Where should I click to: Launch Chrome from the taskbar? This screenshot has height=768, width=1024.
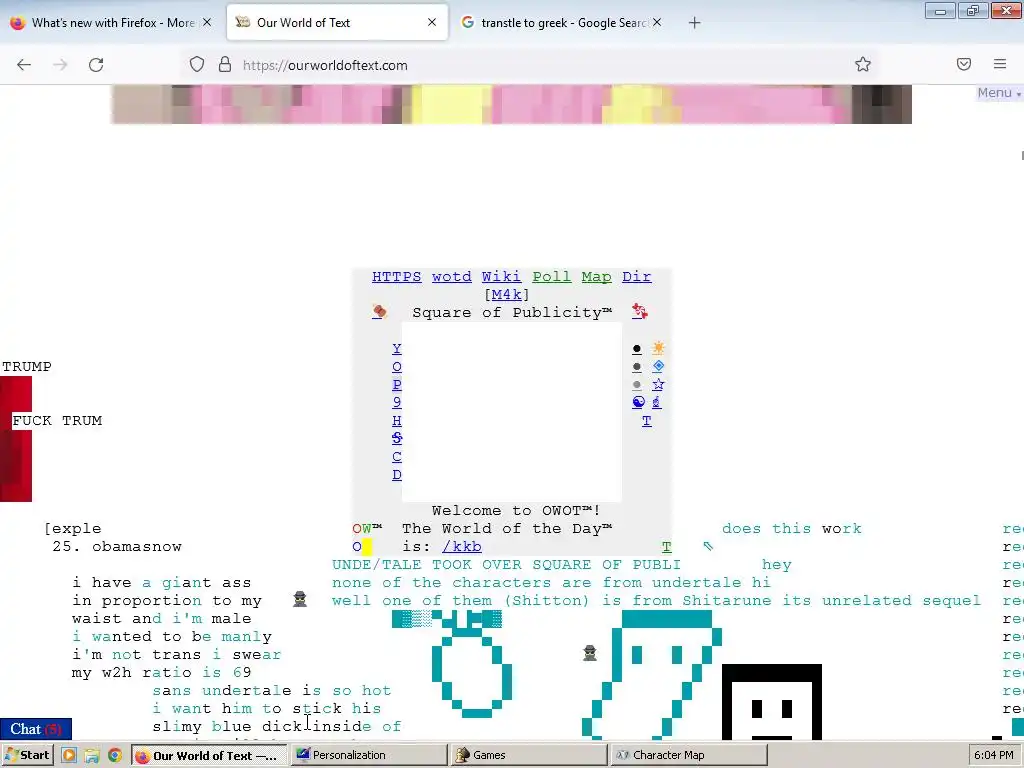tap(115, 756)
